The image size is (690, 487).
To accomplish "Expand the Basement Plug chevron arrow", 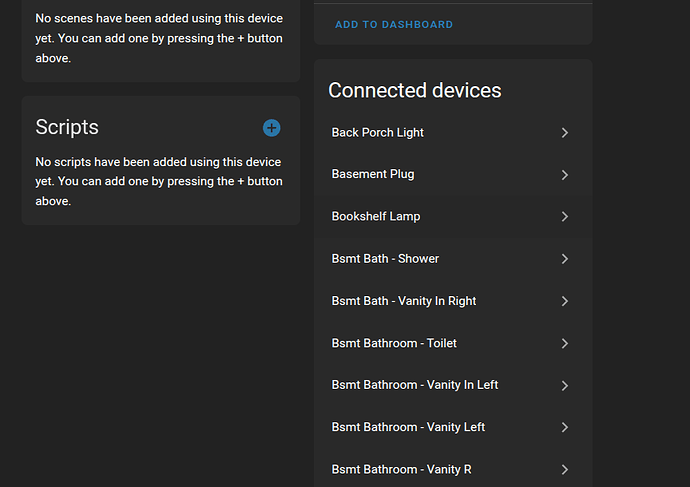I will pyautogui.click(x=565, y=175).
